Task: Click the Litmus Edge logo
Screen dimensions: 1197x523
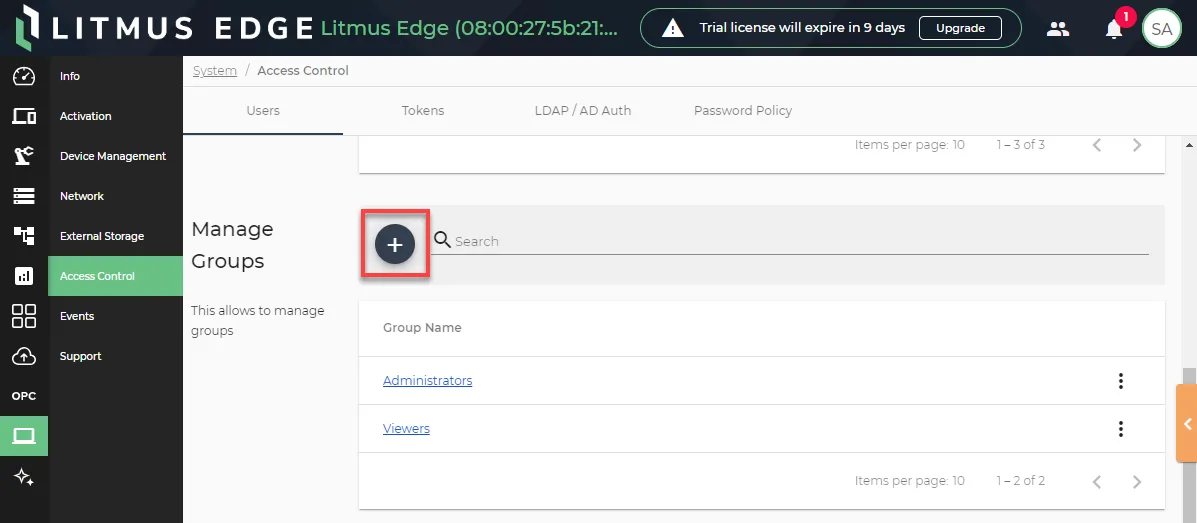Action: (163, 28)
